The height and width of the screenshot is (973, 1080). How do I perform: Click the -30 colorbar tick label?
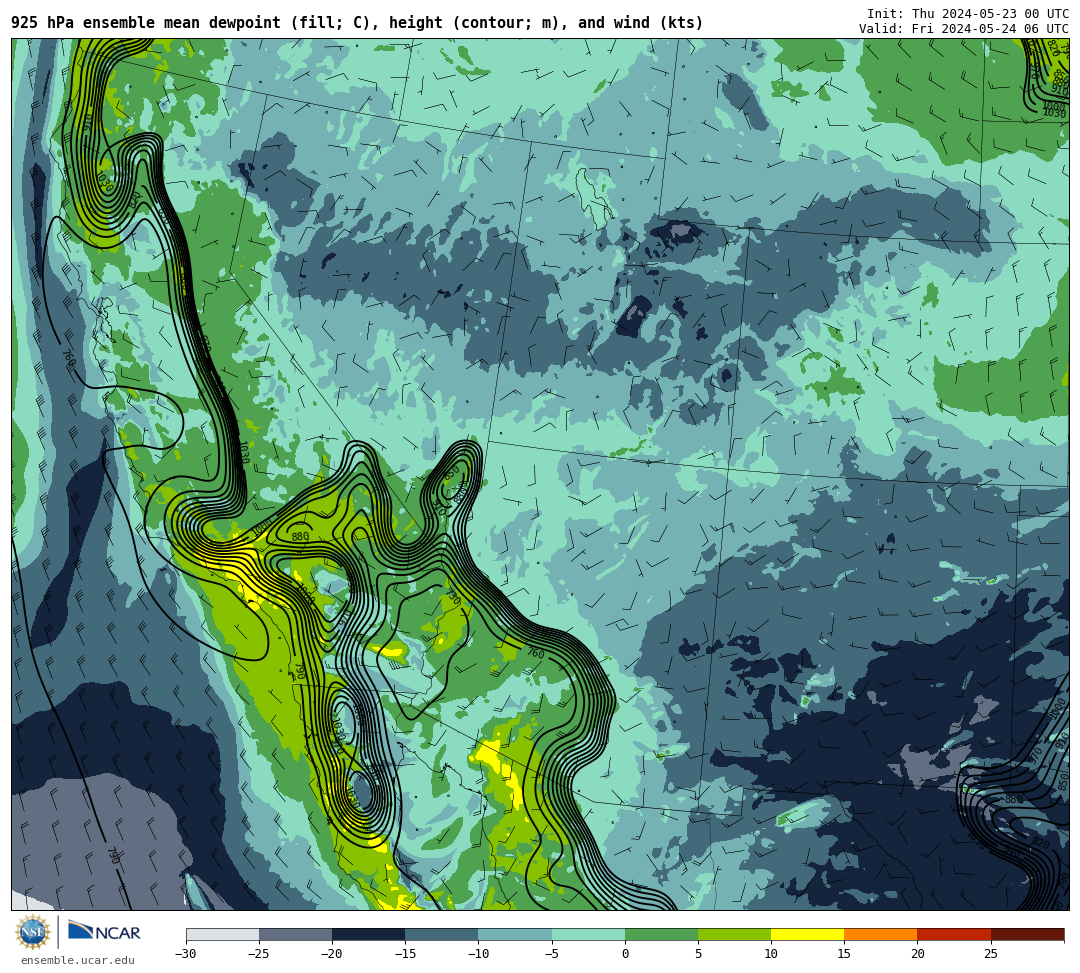point(186,954)
